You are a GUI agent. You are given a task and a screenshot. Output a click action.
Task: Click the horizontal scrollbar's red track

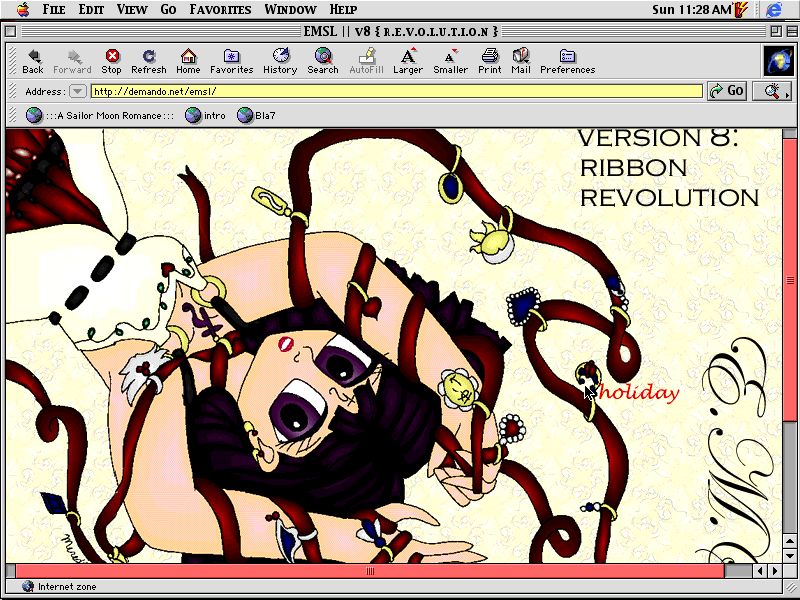pyautogui.click(x=200, y=571)
